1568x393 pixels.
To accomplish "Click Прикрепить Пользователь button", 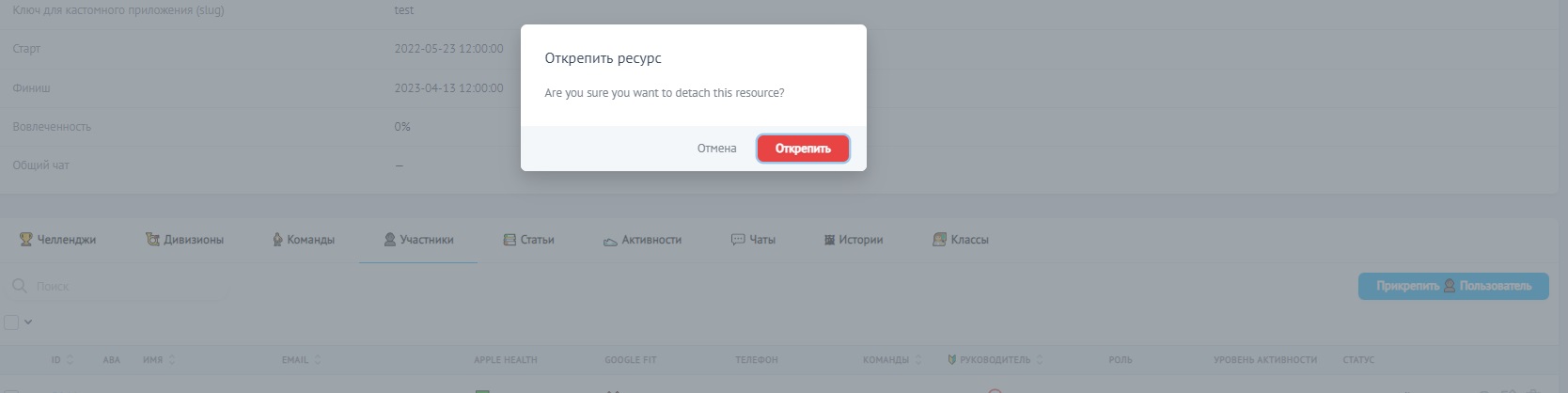I will pos(1453,286).
